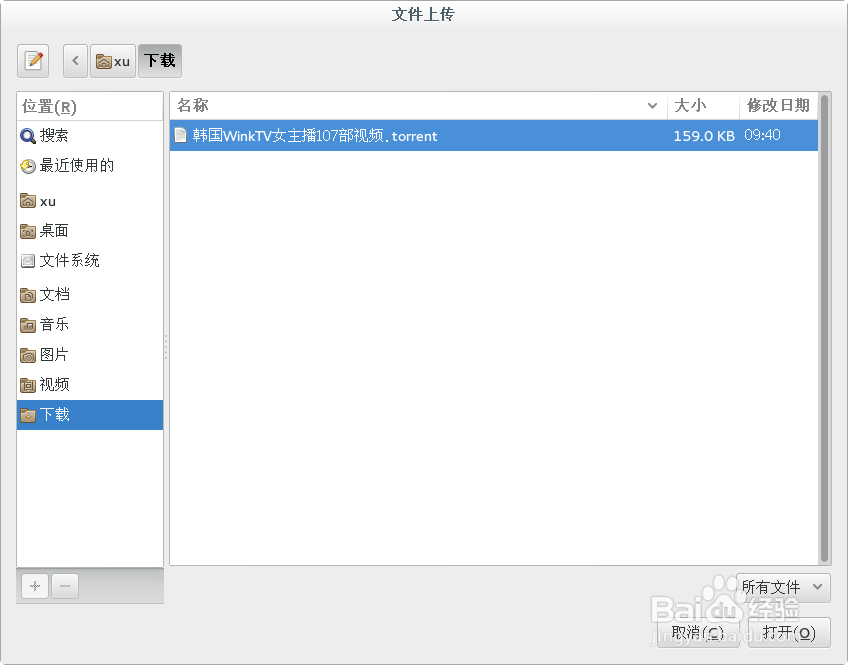Click the file list vertical scrollbar
This screenshot has height=665, width=848.
[824, 329]
